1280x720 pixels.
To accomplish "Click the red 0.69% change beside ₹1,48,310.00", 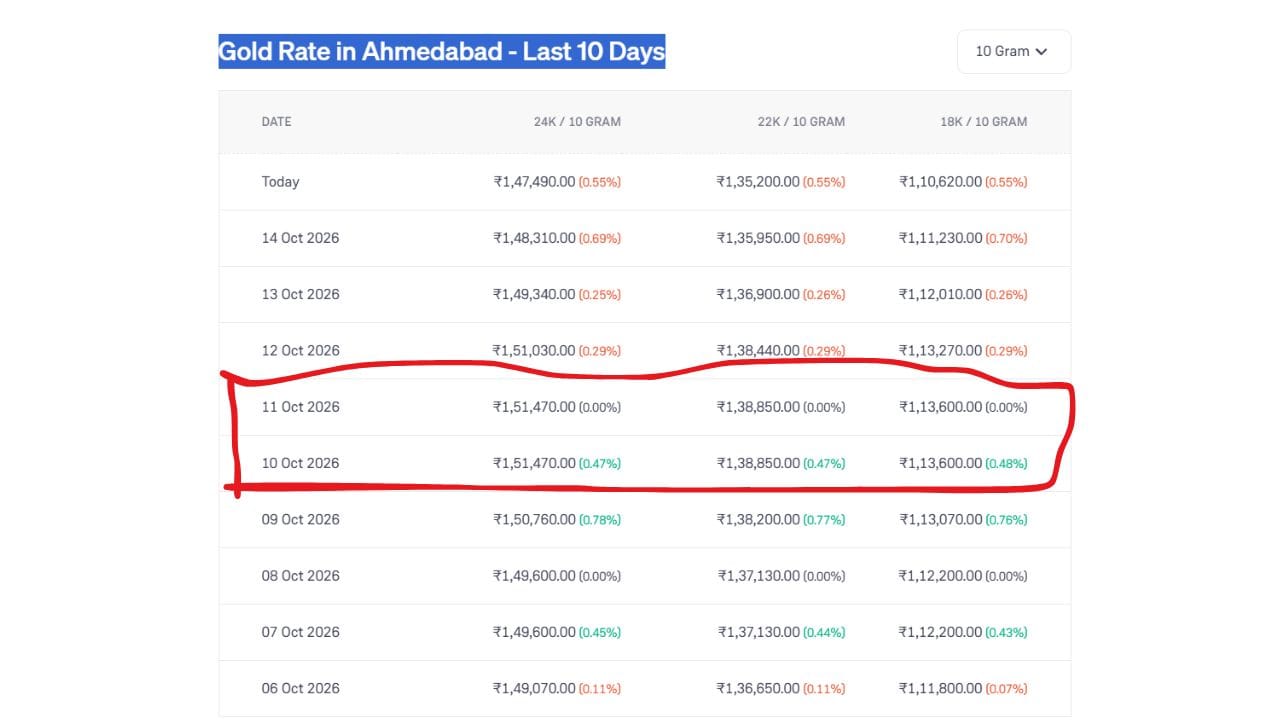I will [600, 239].
